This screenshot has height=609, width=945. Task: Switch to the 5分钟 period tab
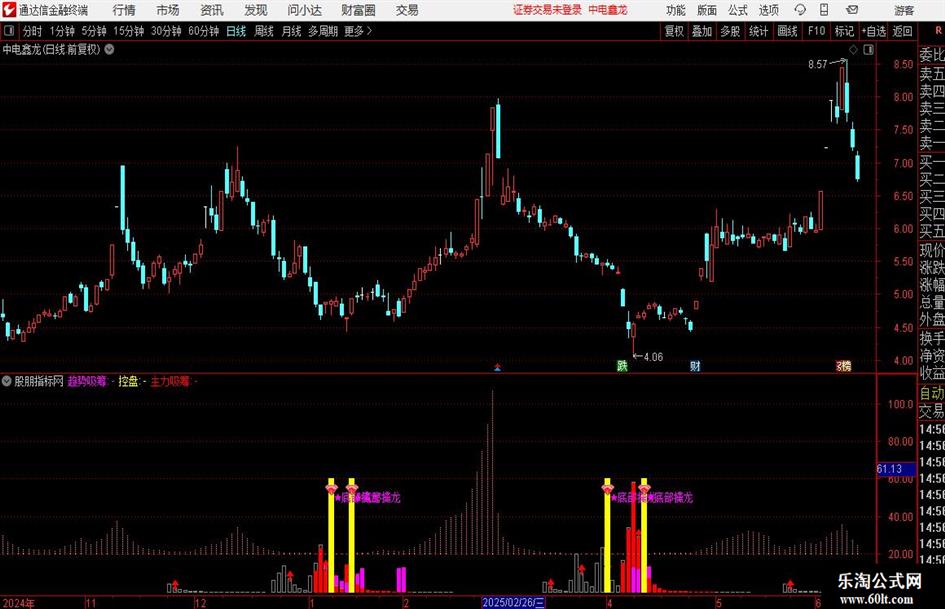[93, 31]
